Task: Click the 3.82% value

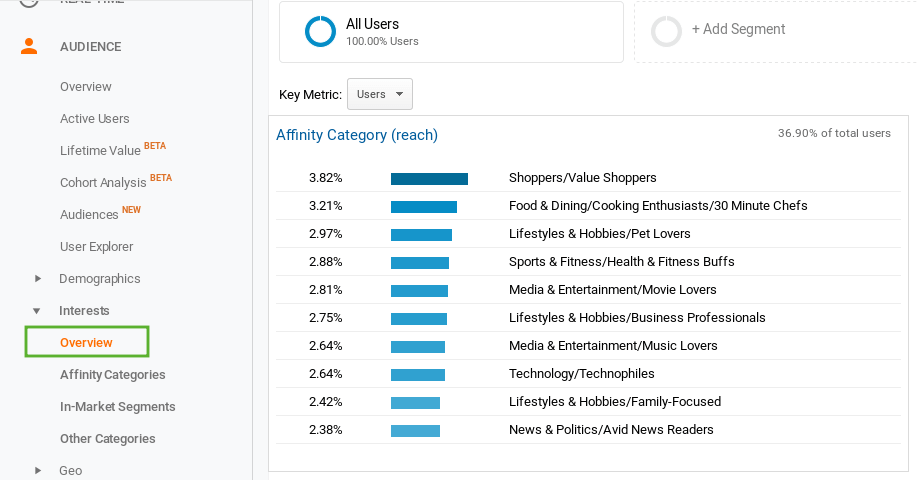Action: pos(326,178)
